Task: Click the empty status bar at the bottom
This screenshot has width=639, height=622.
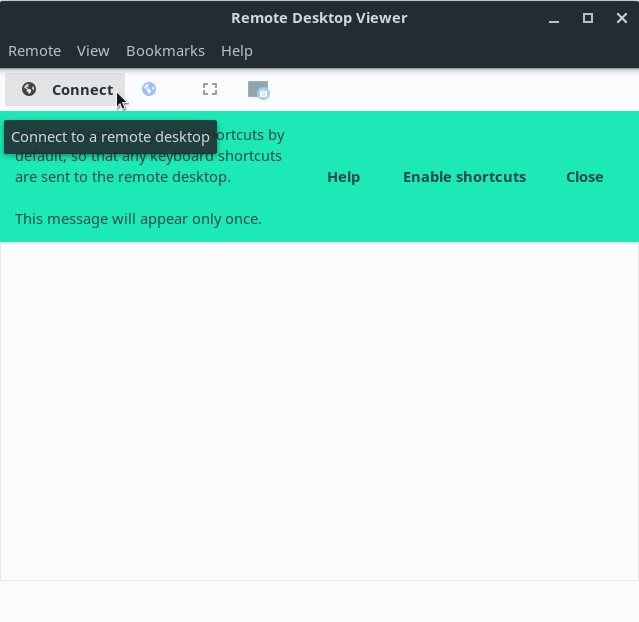Action: [x=319, y=601]
